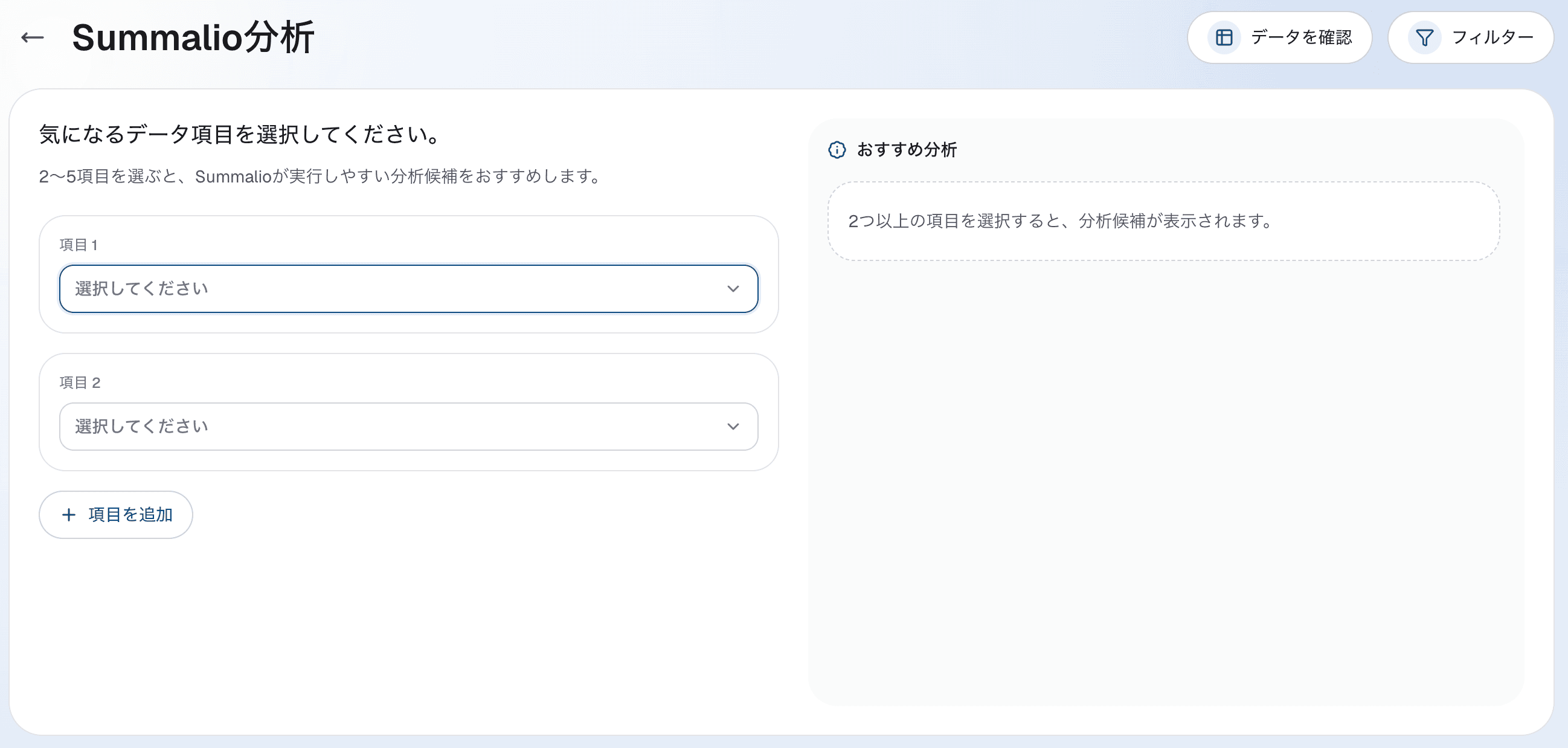Click the フィルター button label
1568x748 pixels.
[x=1492, y=38]
